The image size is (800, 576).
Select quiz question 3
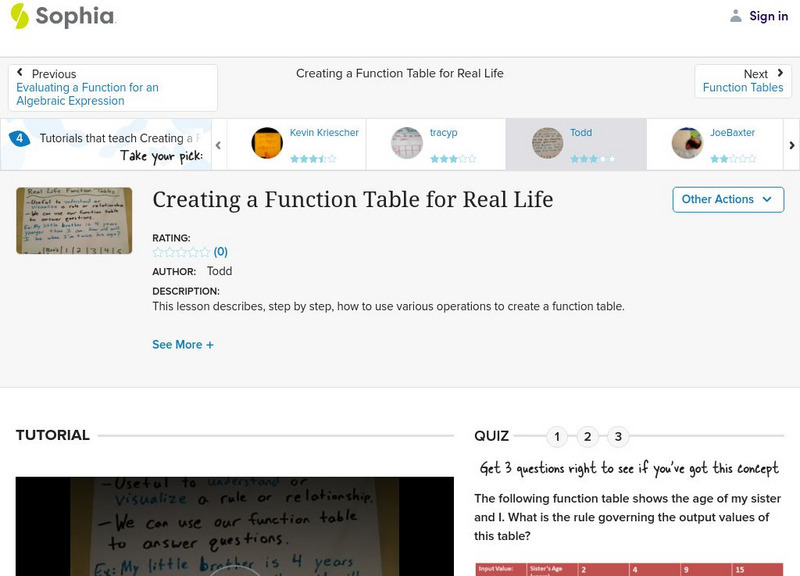click(618, 437)
